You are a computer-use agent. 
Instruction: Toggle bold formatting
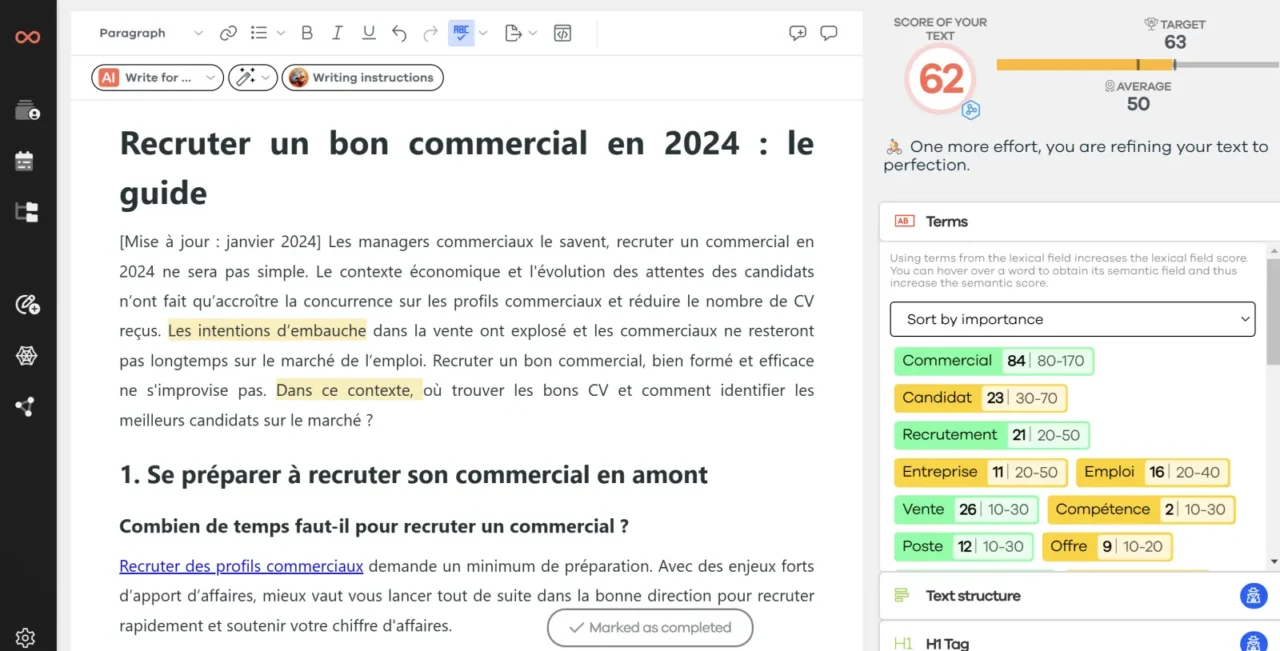(x=307, y=33)
